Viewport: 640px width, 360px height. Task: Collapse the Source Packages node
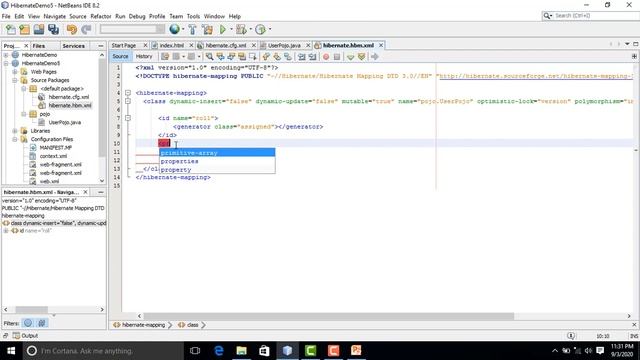point(15,80)
